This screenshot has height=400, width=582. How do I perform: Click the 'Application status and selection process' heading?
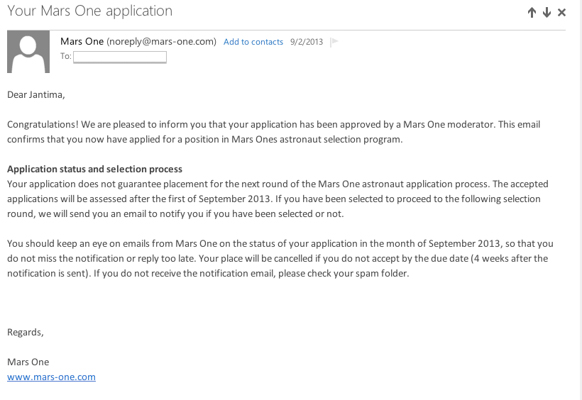pyautogui.click(x=95, y=169)
